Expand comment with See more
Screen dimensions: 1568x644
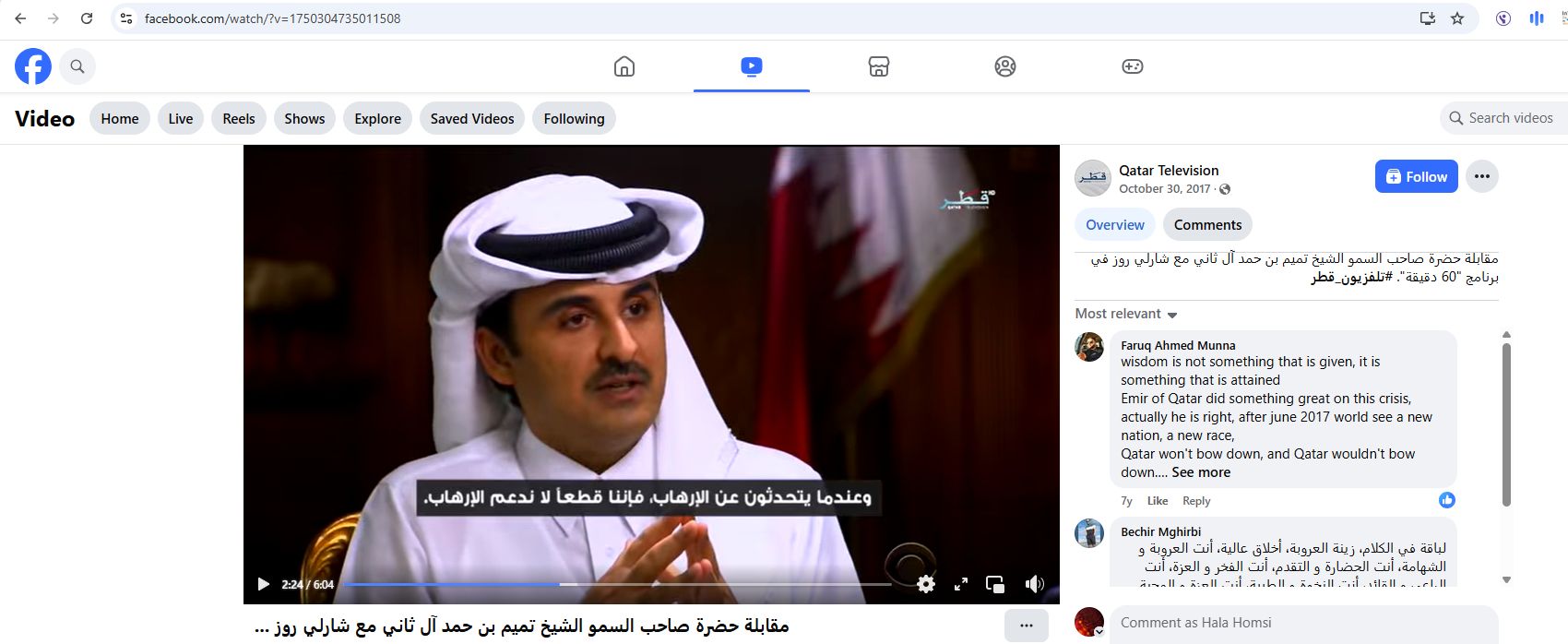1201,471
